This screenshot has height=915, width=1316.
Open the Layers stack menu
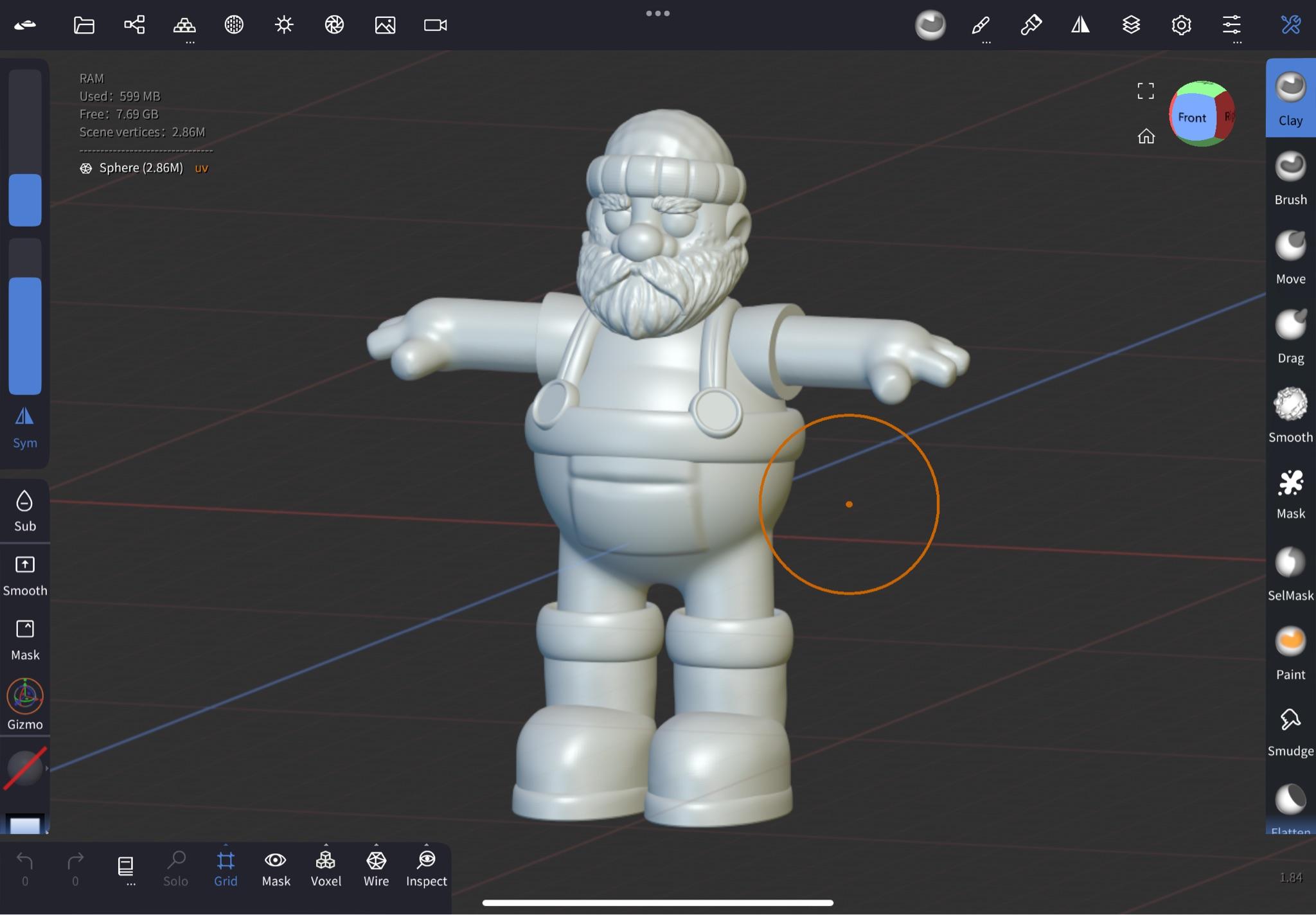[1131, 25]
